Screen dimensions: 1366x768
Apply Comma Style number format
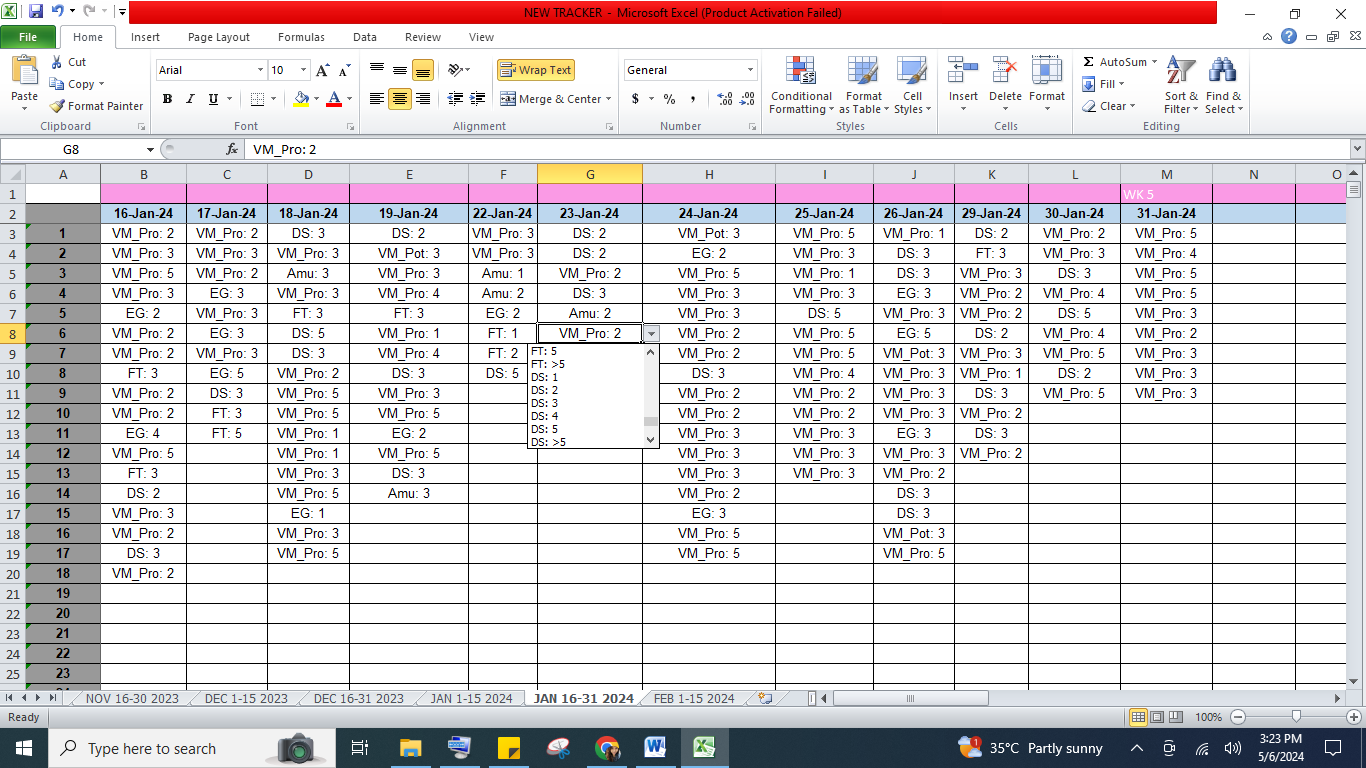693,99
